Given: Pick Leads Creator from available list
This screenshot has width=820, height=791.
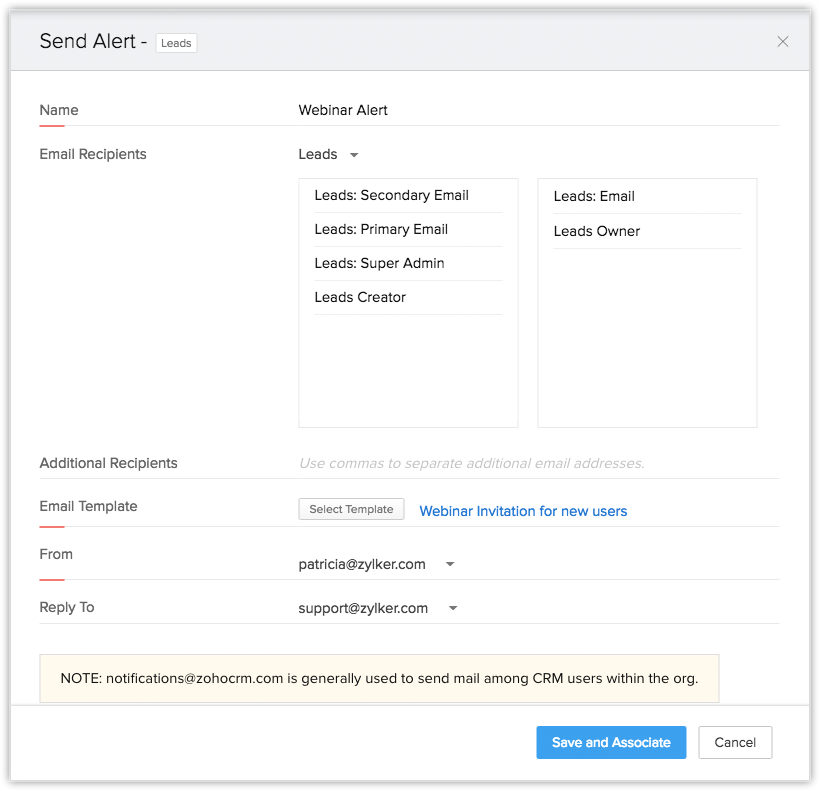Looking at the screenshot, I should [x=360, y=298].
